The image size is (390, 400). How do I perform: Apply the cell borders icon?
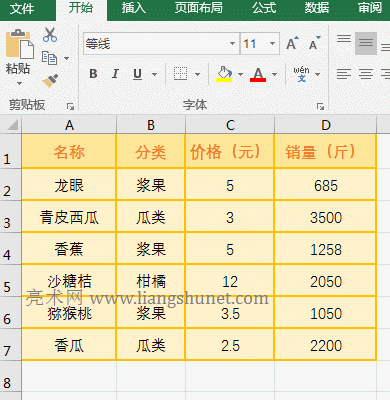pyautogui.click(x=180, y=74)
